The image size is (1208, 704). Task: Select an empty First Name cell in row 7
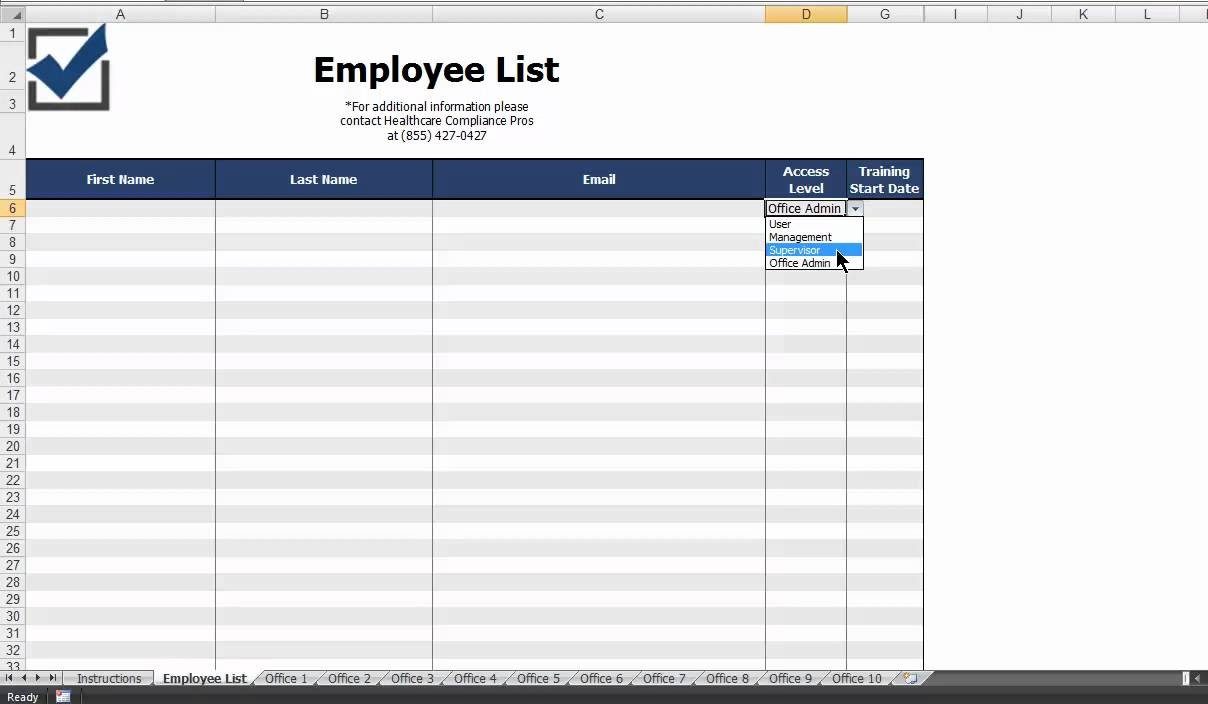120,225
